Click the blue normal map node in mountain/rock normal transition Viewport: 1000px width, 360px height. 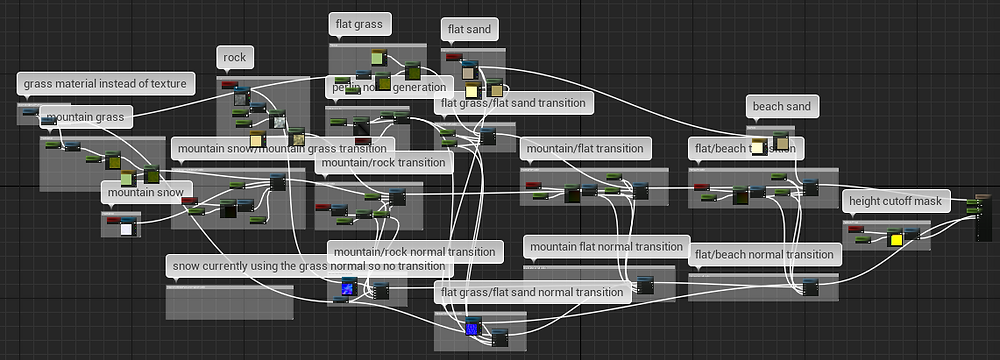348,286
